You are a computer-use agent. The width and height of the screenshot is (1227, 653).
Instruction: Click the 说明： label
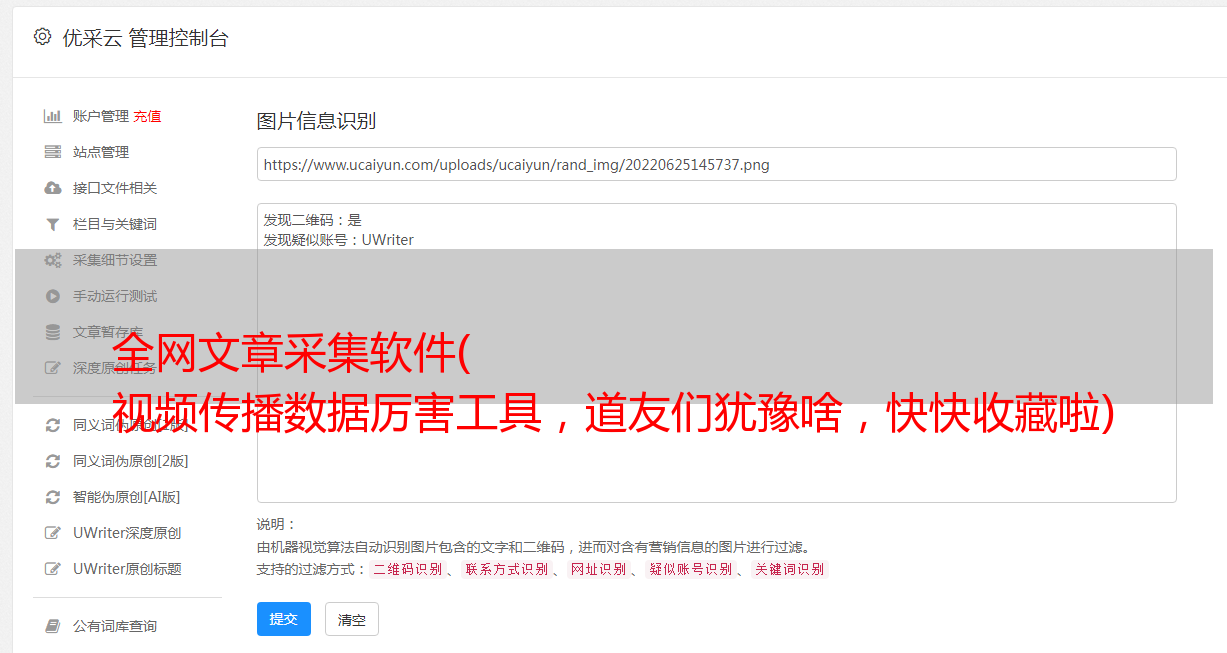pyautogui.click(x=277, y=524)
